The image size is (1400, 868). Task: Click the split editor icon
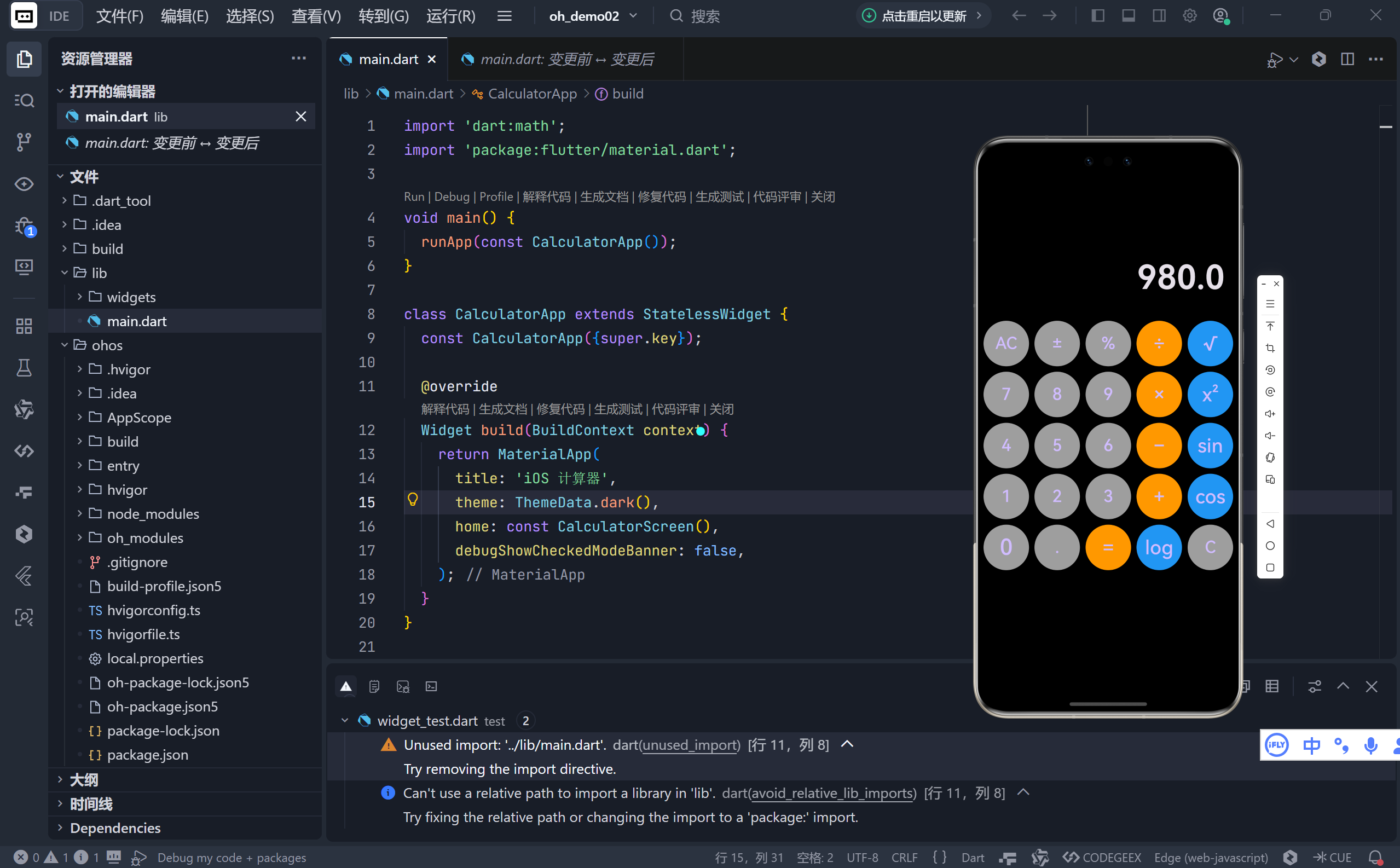click(x=1347, y=59)
